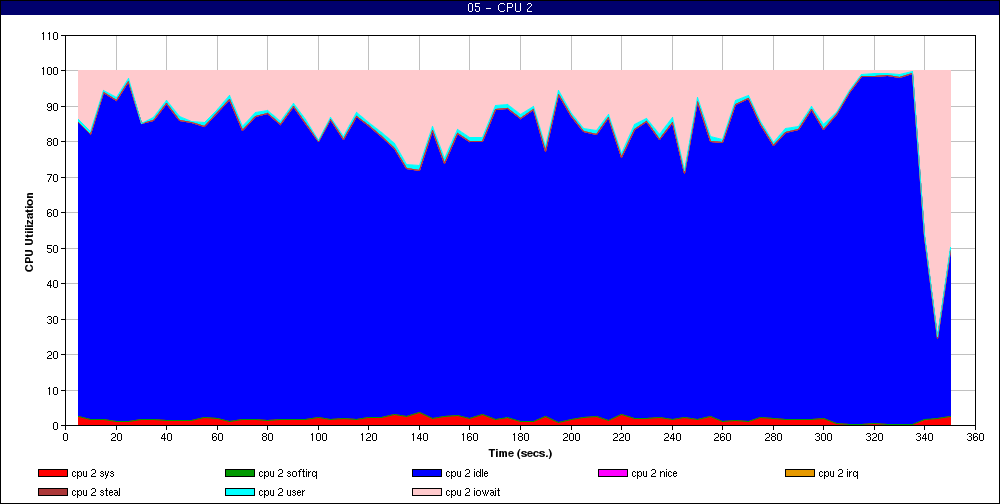Screen dimensions: 1000x504
Task: Click the x-axis tick label 340
Action: point(925,437)
